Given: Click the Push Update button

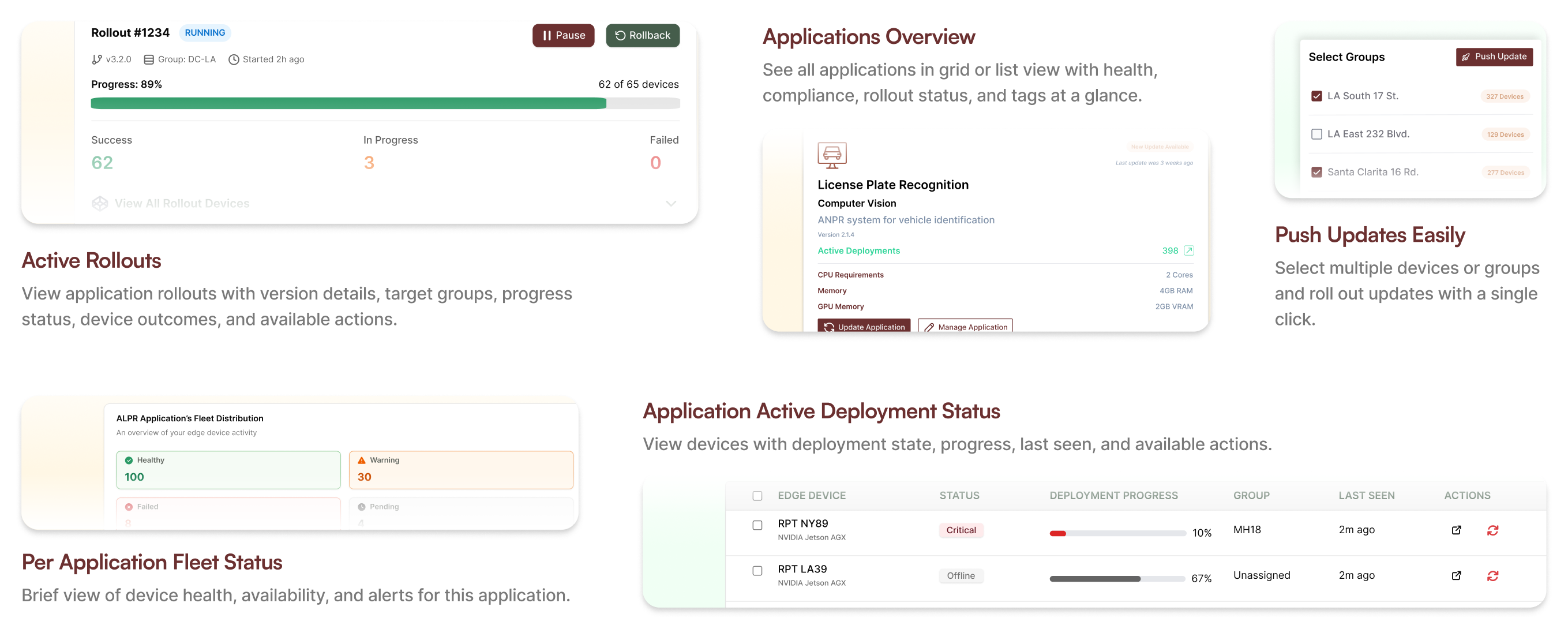Looking at the screenshot, I should click(1494, 57).
